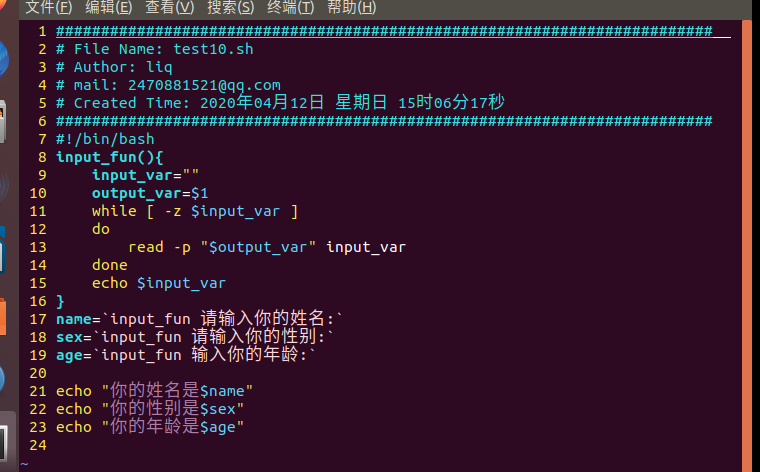This screenshot has width=760, height=472.
Task: Open the 文件(F) menu
Action: tap(48, 8)
